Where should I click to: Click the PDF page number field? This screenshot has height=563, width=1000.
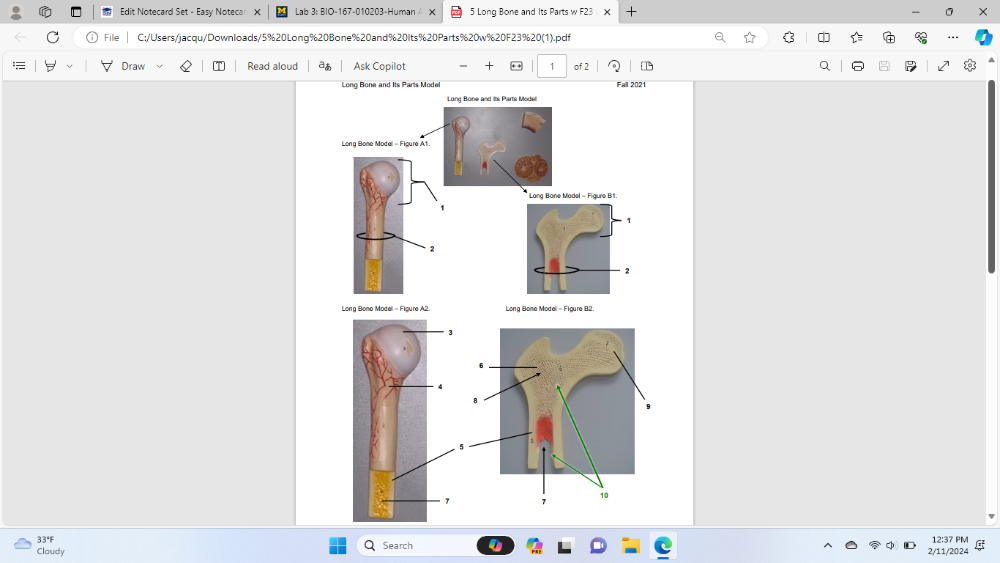(551, 66)
